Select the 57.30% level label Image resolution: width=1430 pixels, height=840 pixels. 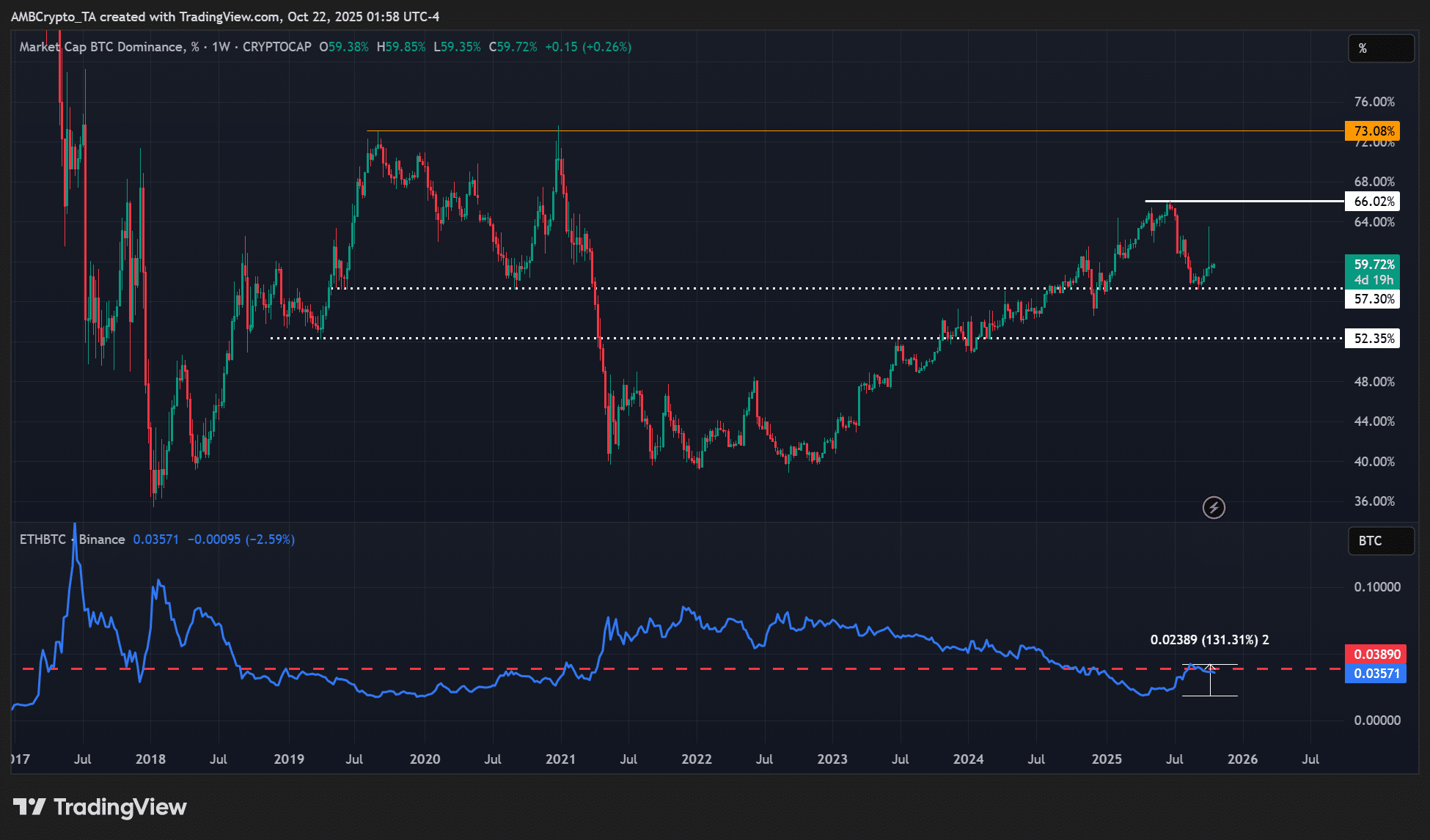(1373, 299)
